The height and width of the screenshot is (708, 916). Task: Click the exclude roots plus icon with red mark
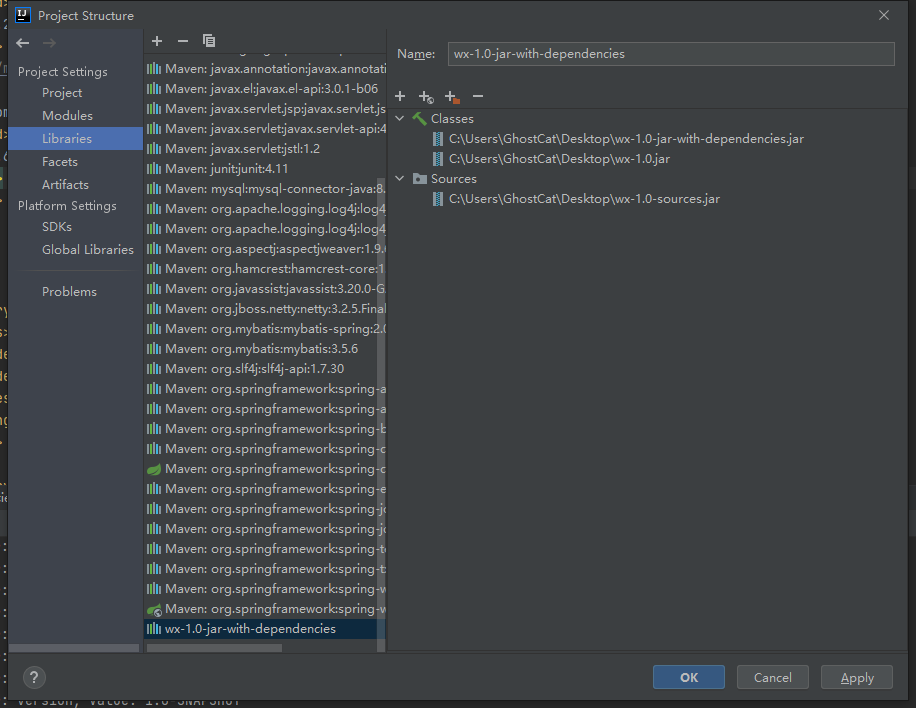point(452,96)
